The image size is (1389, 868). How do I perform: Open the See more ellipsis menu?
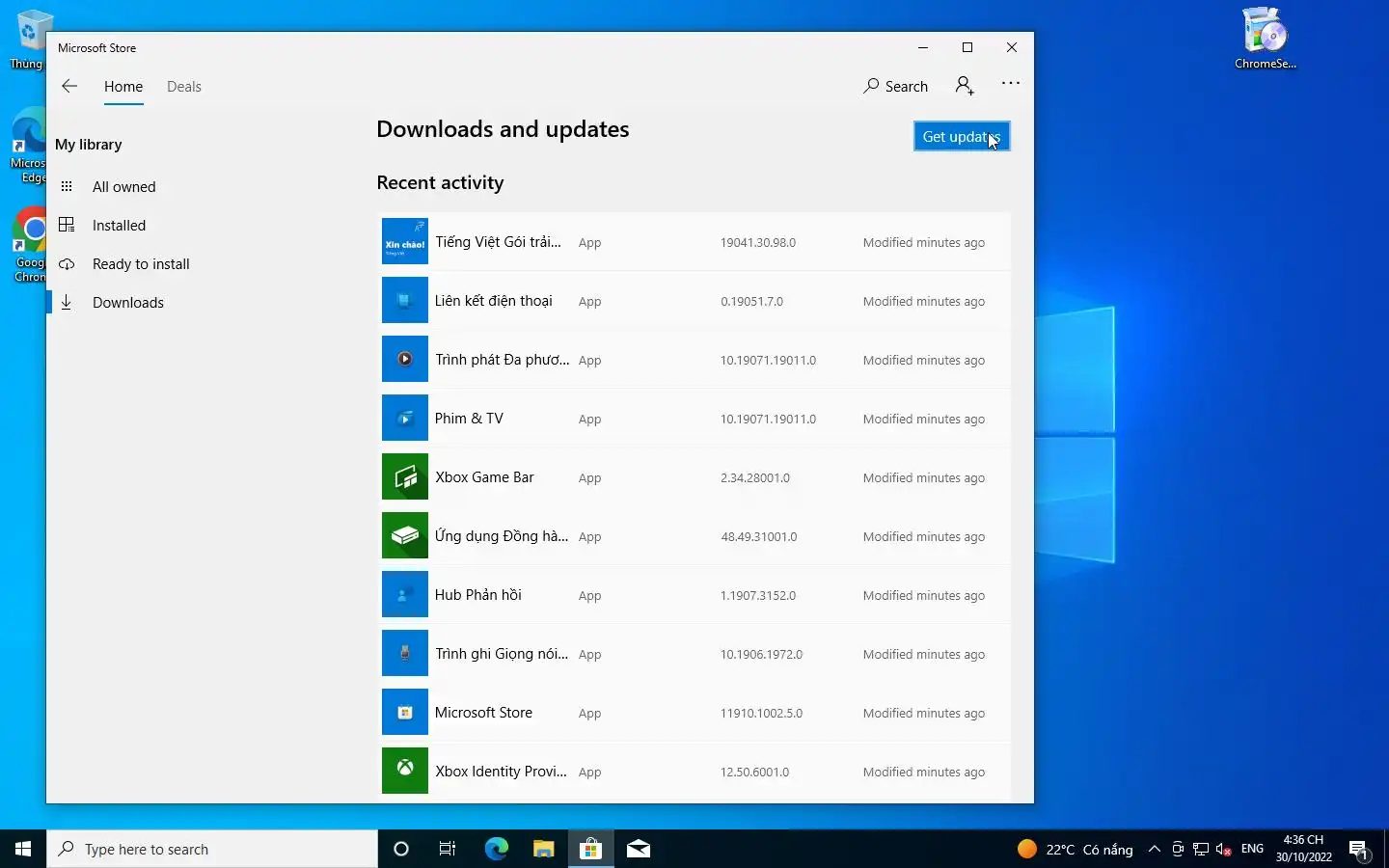pyautogui.click(x=1011, y=83)
